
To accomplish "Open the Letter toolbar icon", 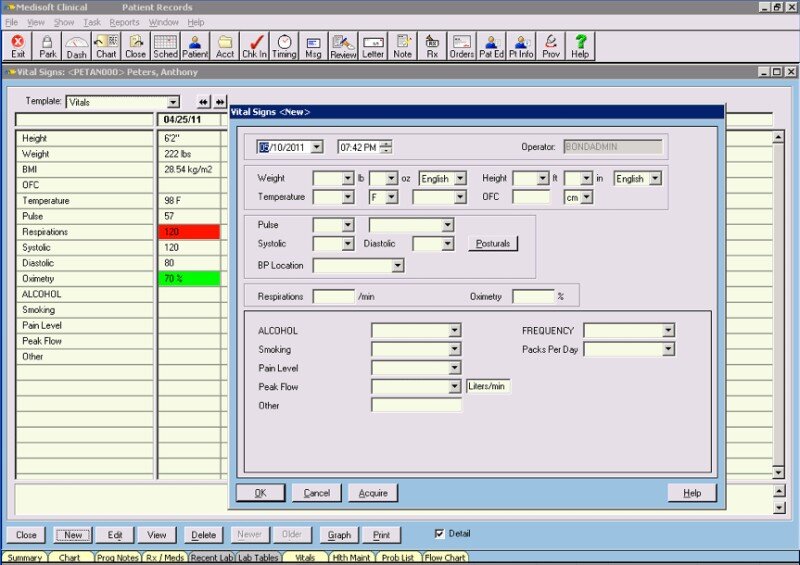I will 373,46.
